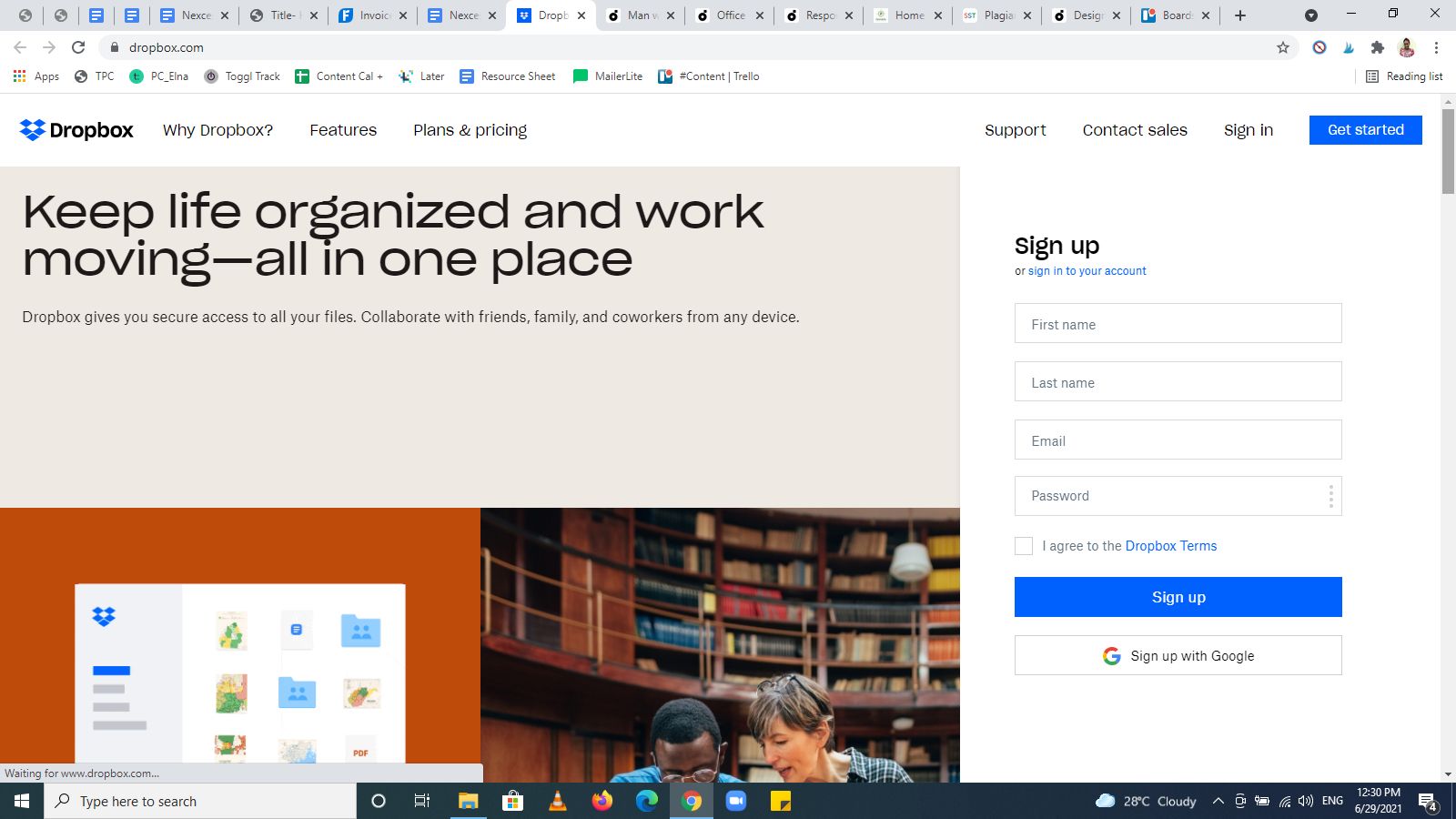Open the Toggl Track bookmark
The width and height of the screenshot is (1456, 819).
(x=241, y=76)
